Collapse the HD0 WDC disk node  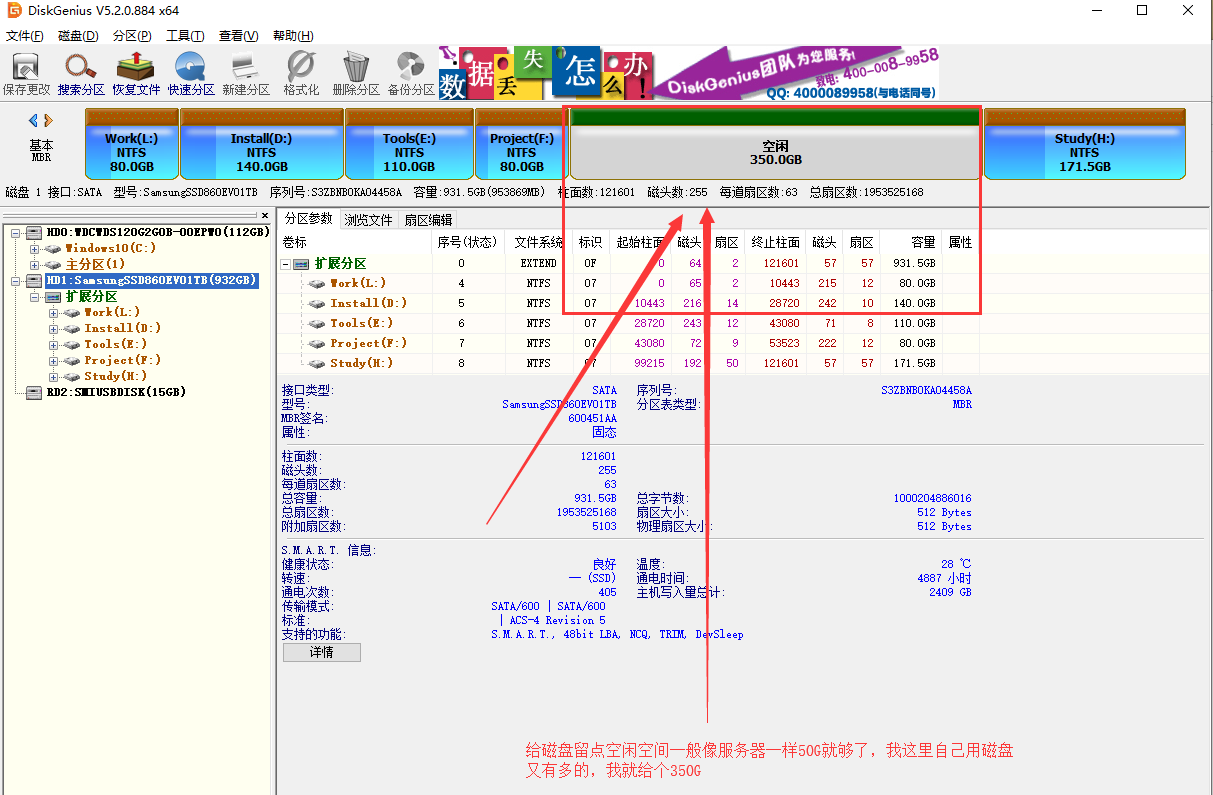[x=16, y=233]
